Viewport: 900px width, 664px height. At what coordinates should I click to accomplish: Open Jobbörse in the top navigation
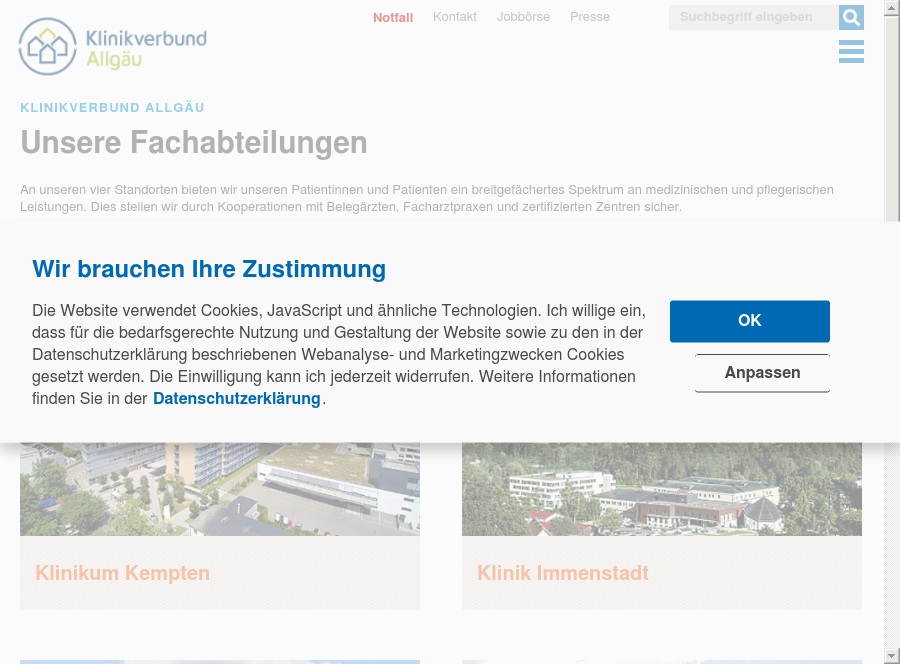523,17
